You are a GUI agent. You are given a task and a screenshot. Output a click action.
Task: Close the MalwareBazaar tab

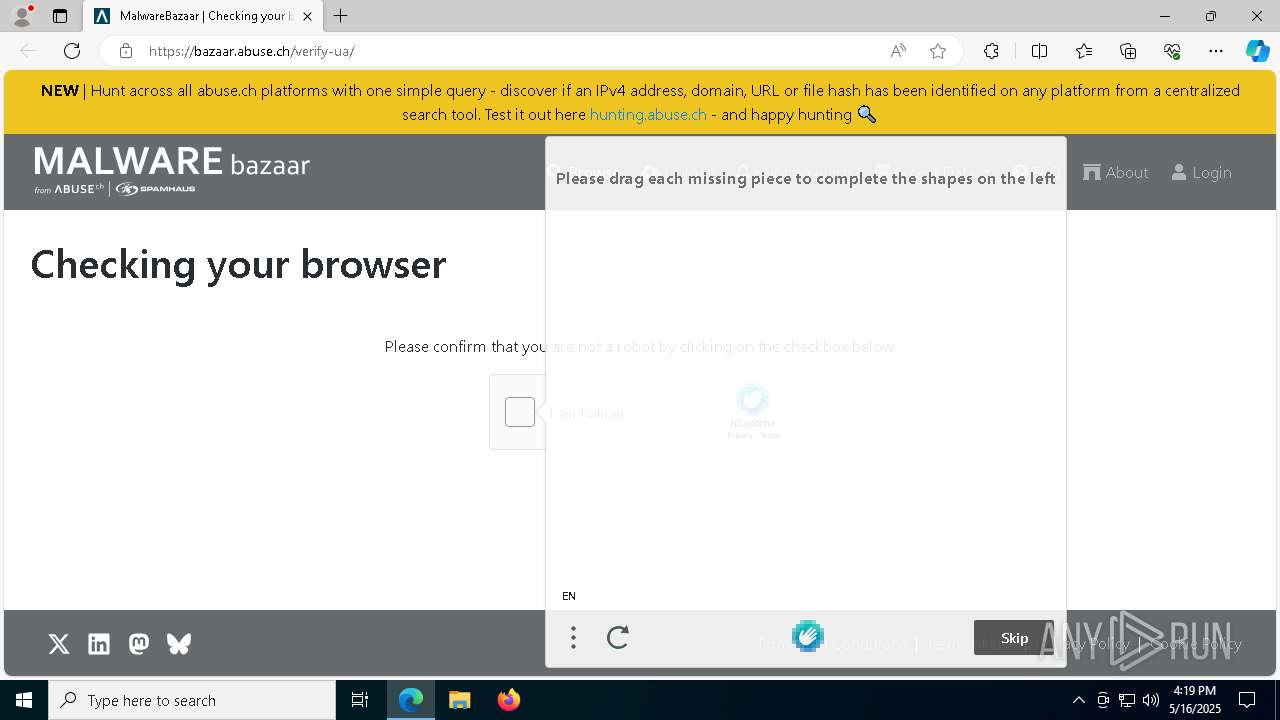[x=307, y=16]
